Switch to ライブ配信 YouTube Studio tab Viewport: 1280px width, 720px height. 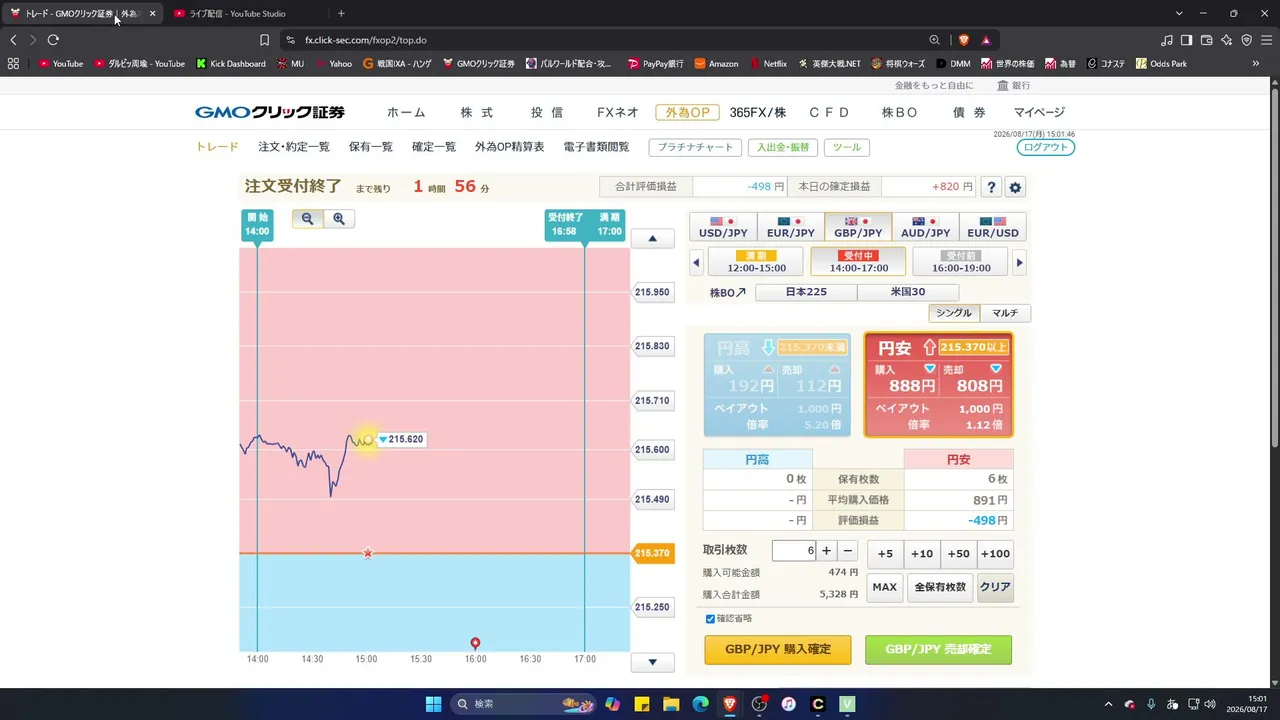(x=237, y=14)
